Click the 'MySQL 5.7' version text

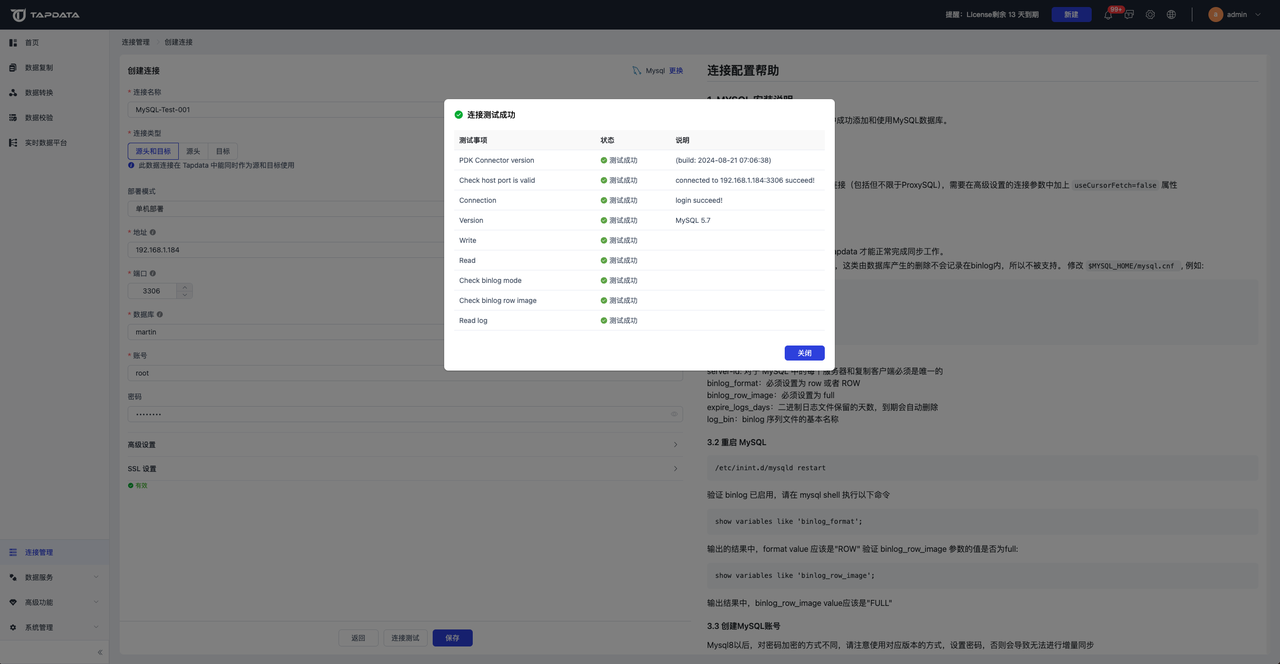[693, 220]
